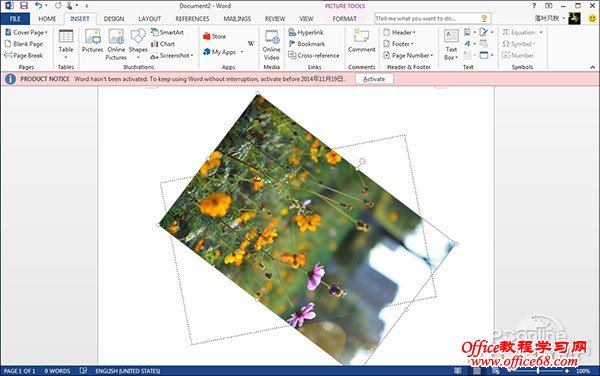Open the undo history dropdown arrow
Viewport: 600px width, 376px height.
[46, 6]
